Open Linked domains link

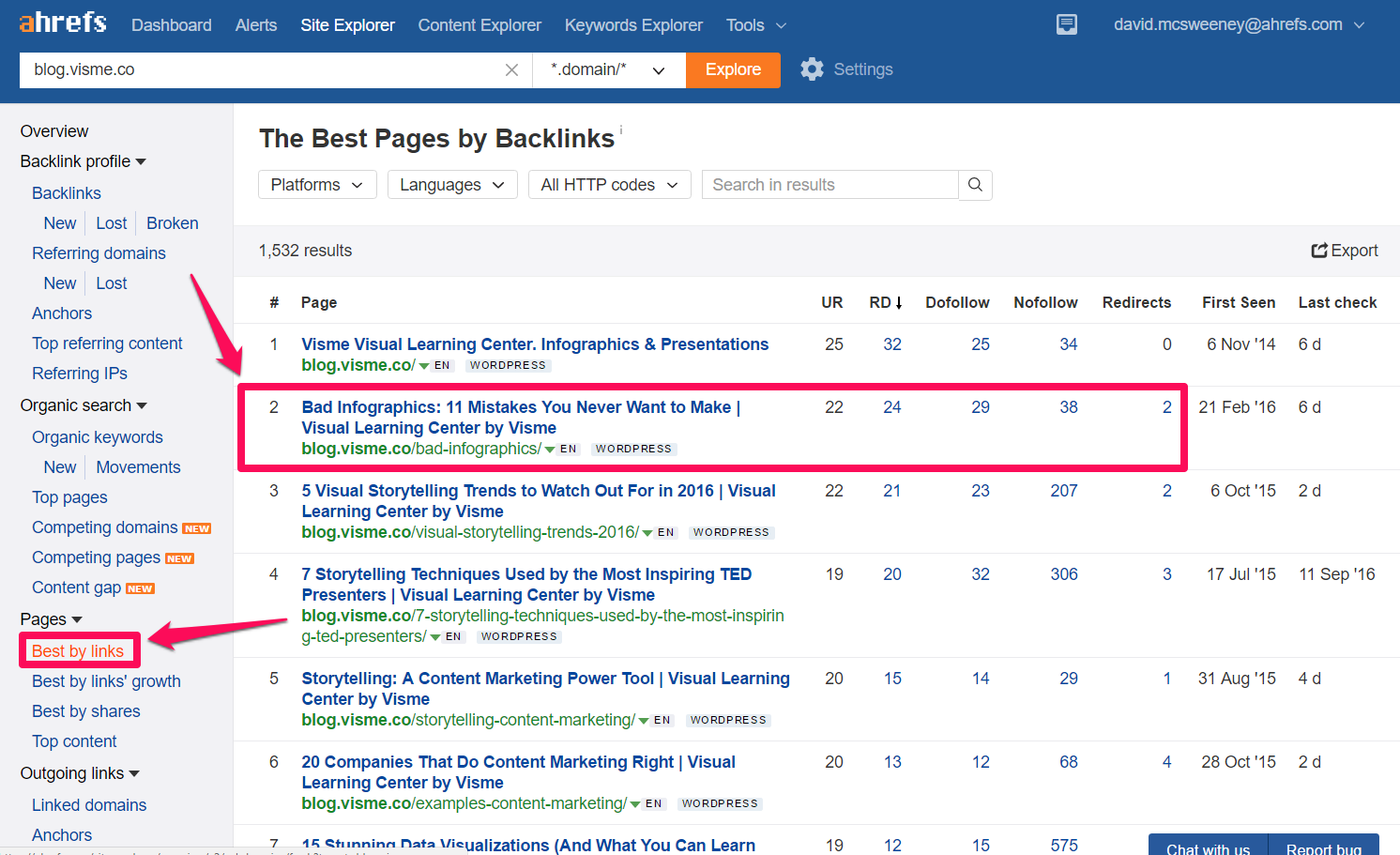click(x=89, y=805)
